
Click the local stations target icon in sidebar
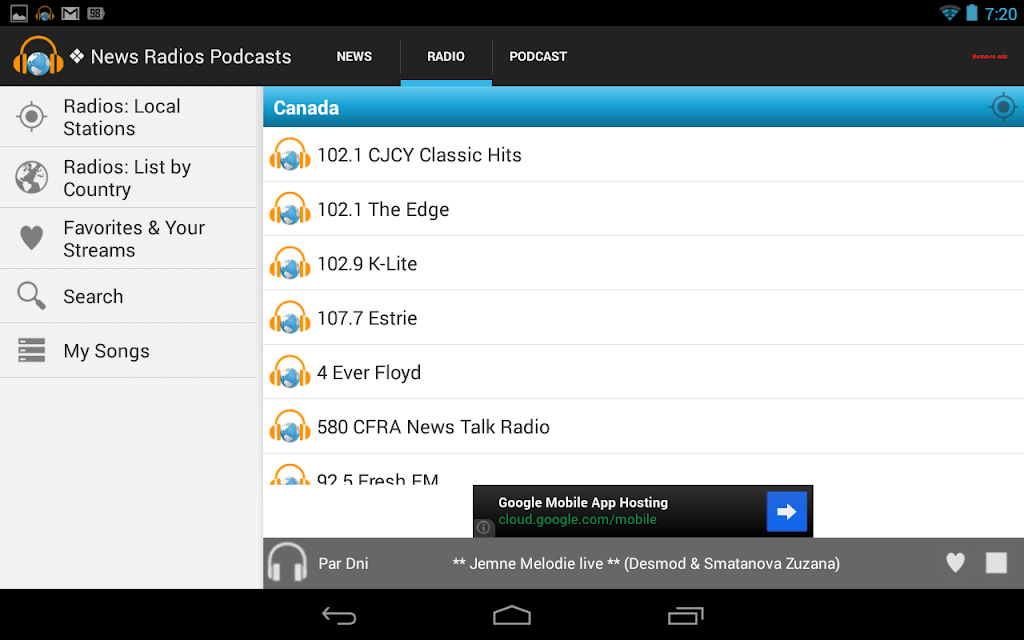pyautogui.click(x=31, y=117)
